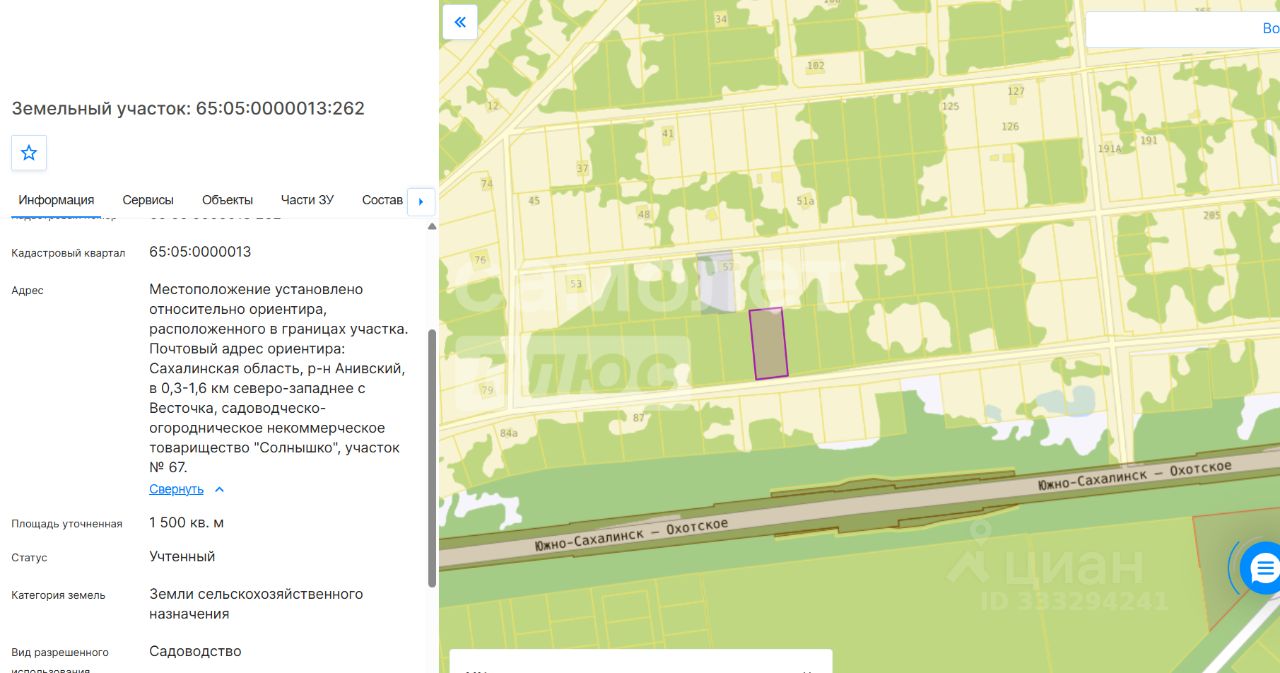Viewport: 1280px width, 673px height.
Task: Click map parcel labeled 102
Action: click(x=815, y=66)
